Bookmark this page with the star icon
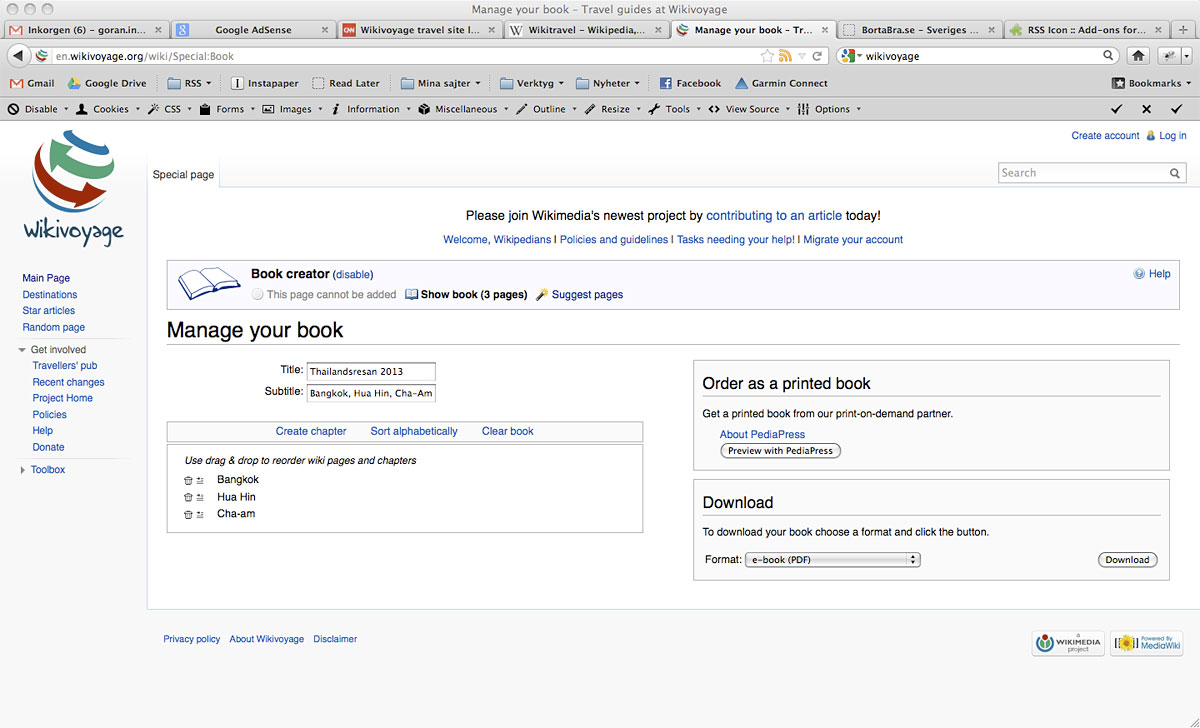 (x=767, y=56)
